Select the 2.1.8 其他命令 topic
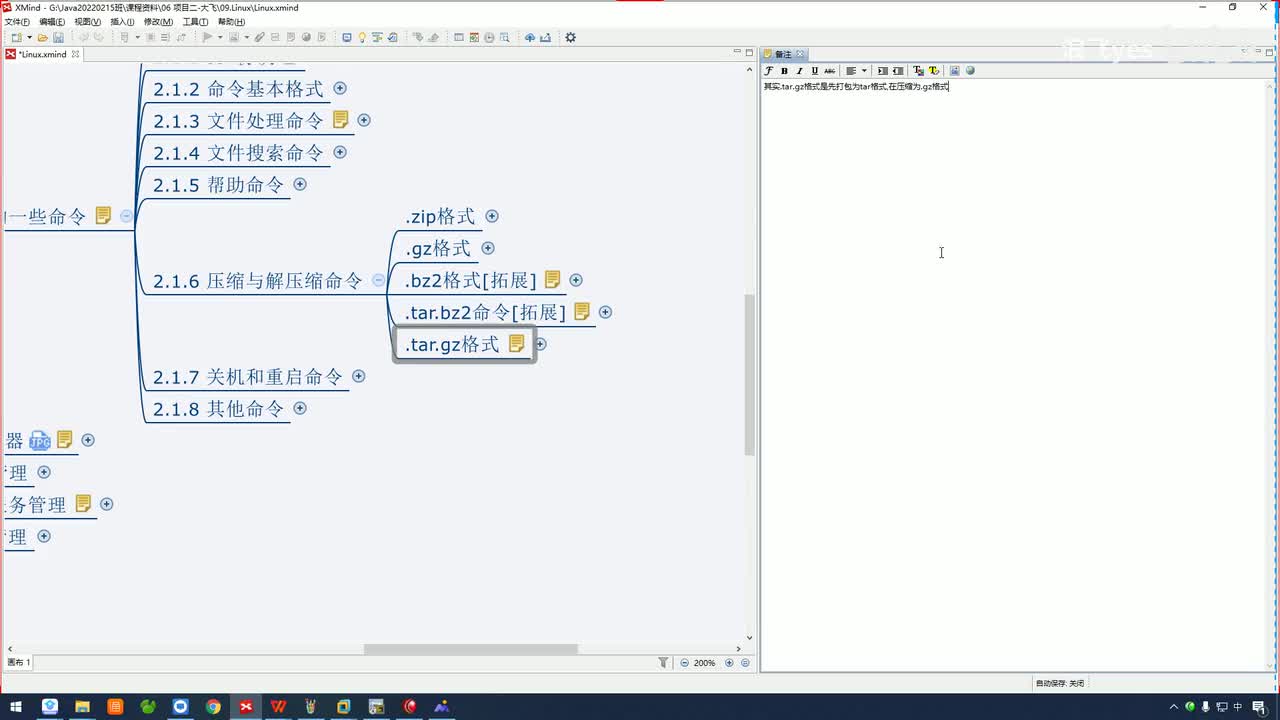This screenshot has height=720, width=1280. (x=219, y=409)
